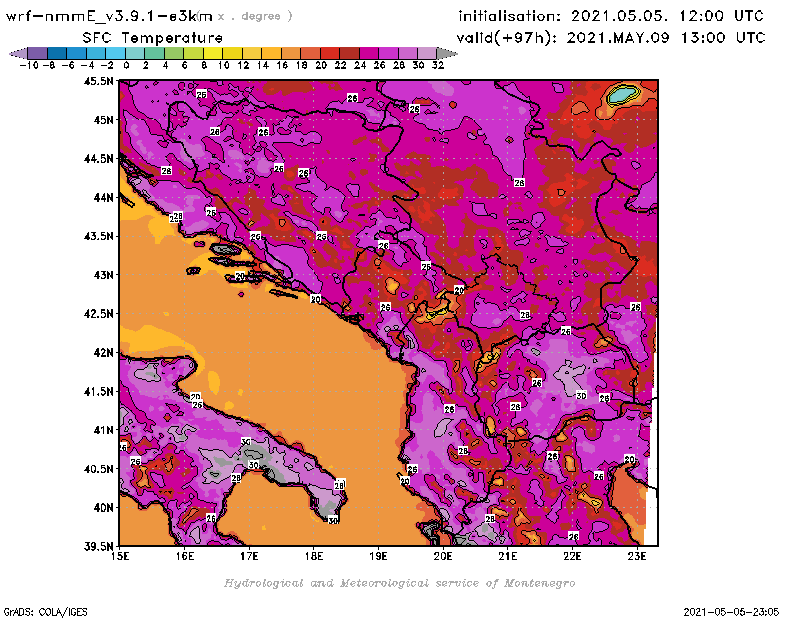Screen dimensions: 800x618
Task: Select the magenta 24 to 26 legend swatch
Action: 369,54
